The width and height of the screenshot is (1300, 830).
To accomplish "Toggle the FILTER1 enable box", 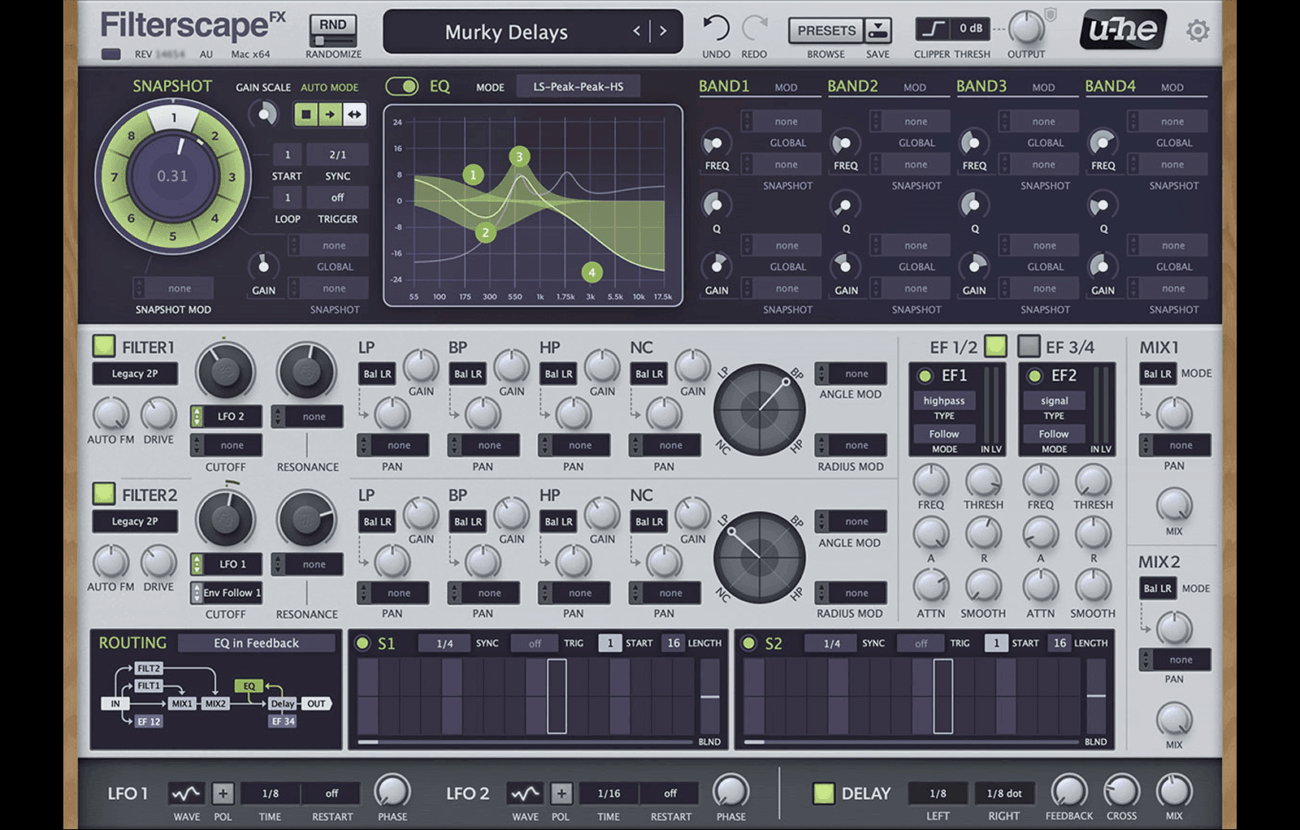I will pyautogui.click(x=104, y=346).
